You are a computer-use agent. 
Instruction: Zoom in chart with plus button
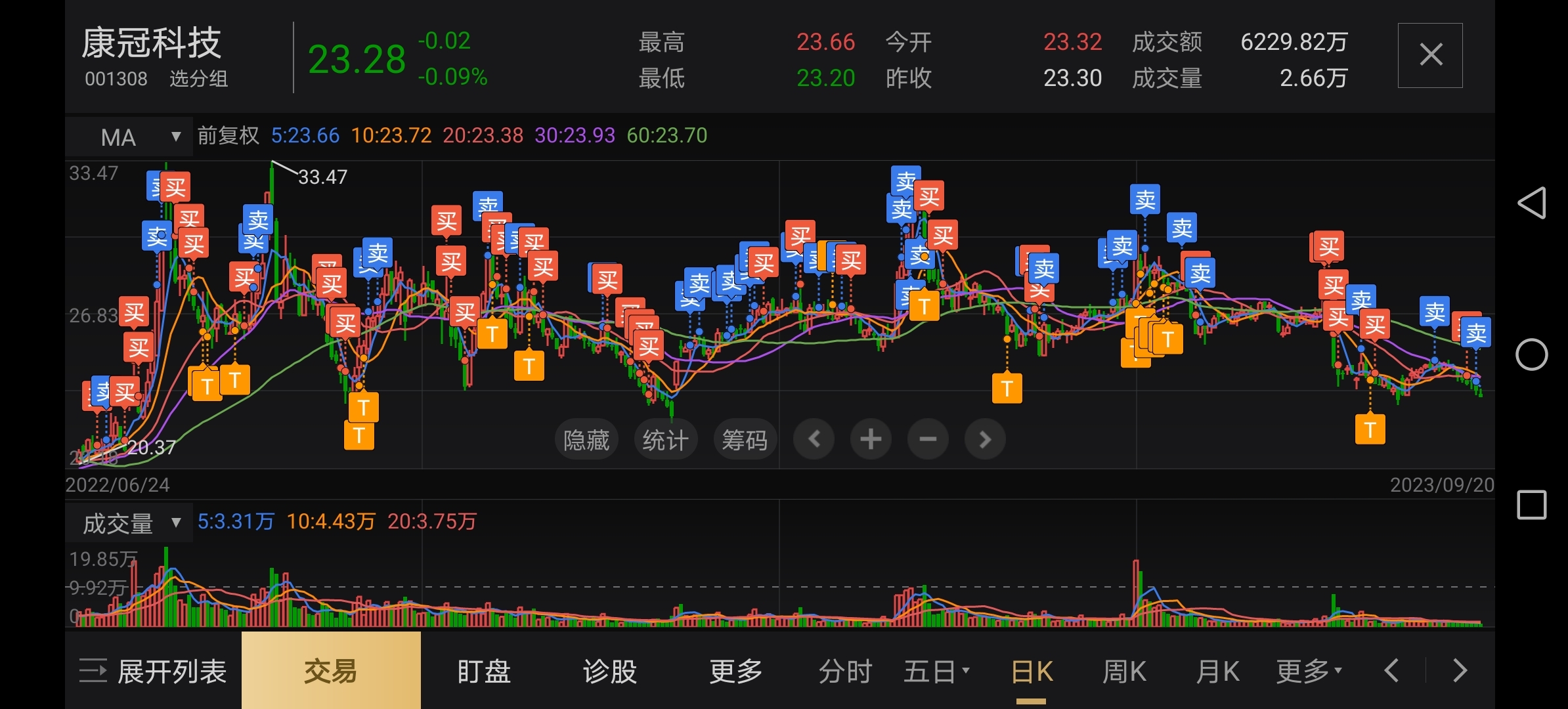click(x=871, y=439)
